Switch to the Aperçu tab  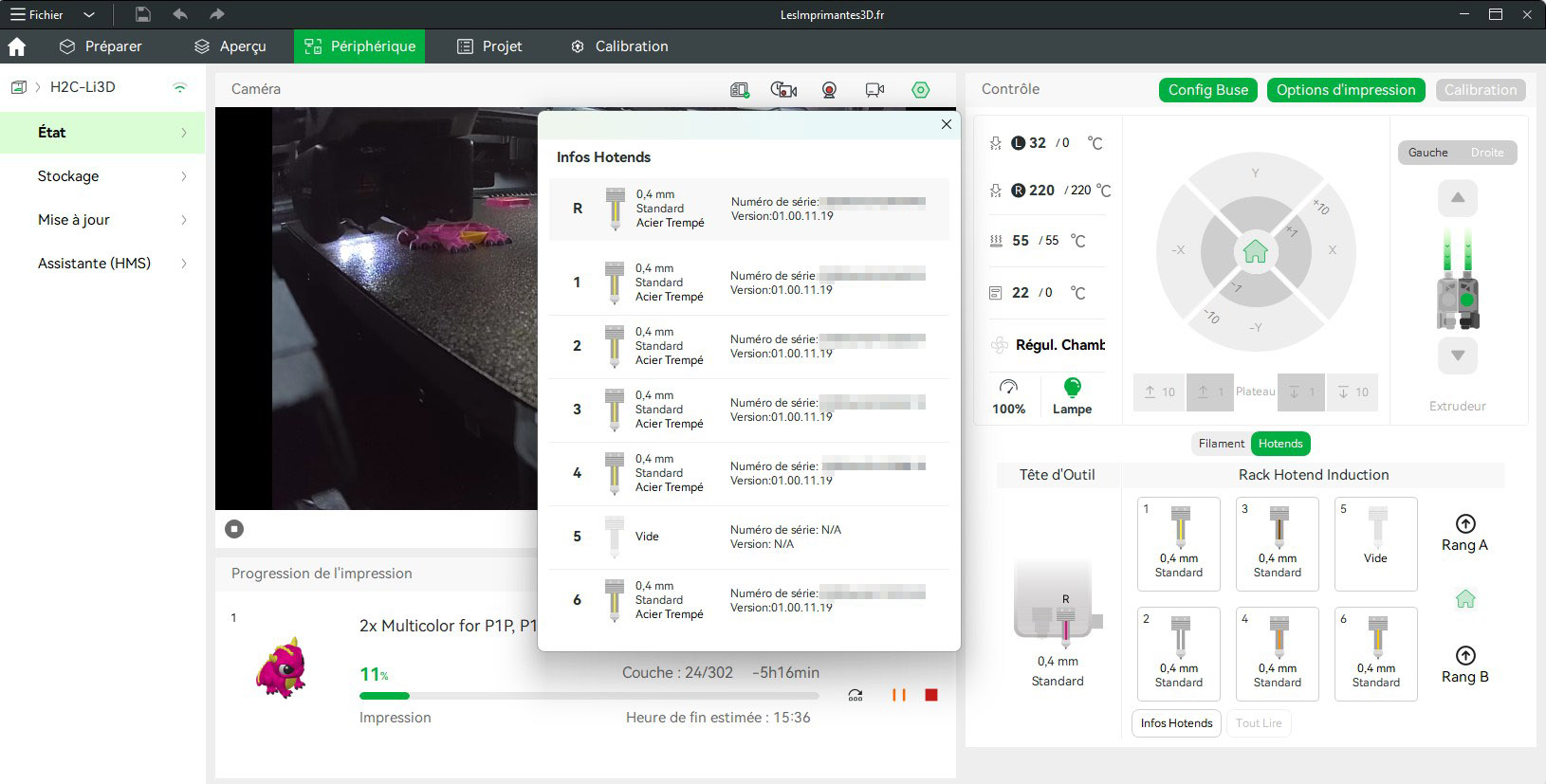(x=230, y=46)
